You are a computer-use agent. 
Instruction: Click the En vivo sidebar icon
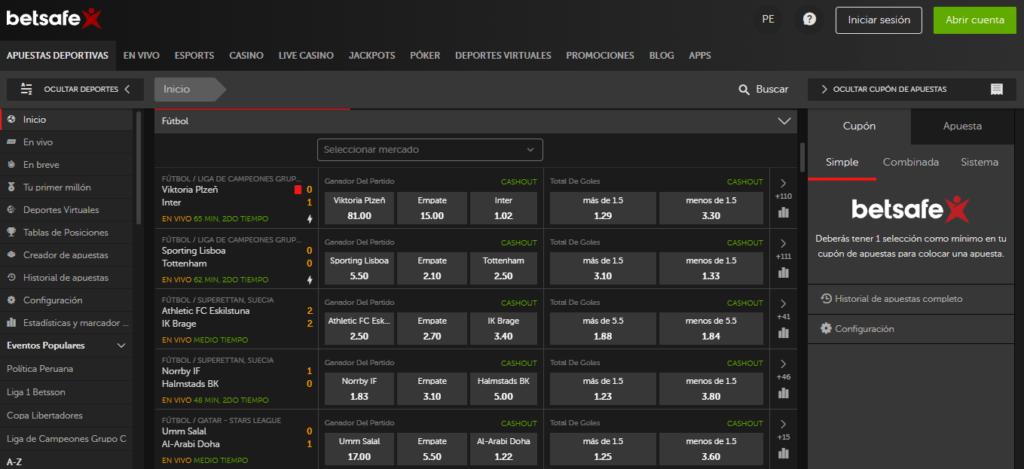coord(11,142)
